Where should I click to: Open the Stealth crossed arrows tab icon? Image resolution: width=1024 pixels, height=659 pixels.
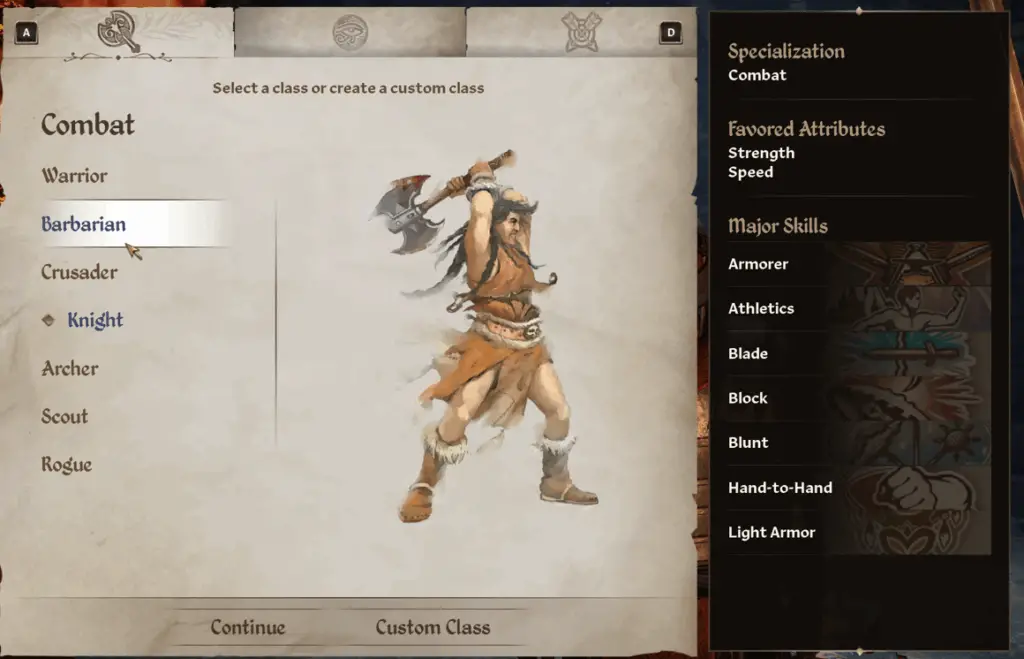(x=581, y=31)
